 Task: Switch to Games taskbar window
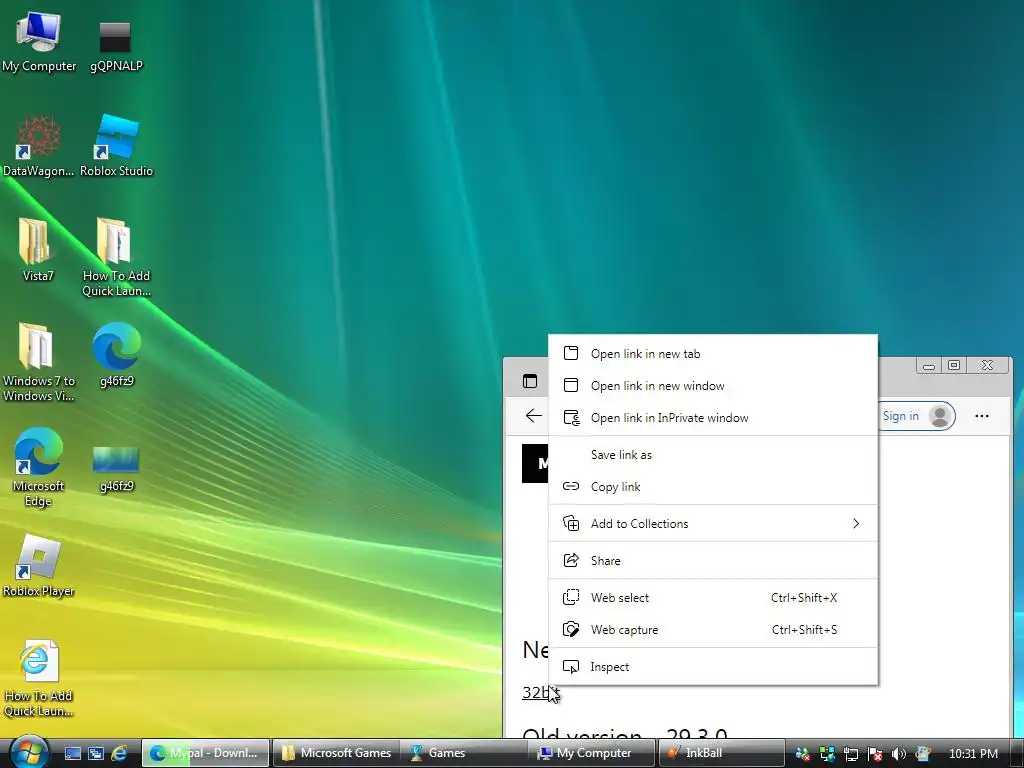[464, 753]
